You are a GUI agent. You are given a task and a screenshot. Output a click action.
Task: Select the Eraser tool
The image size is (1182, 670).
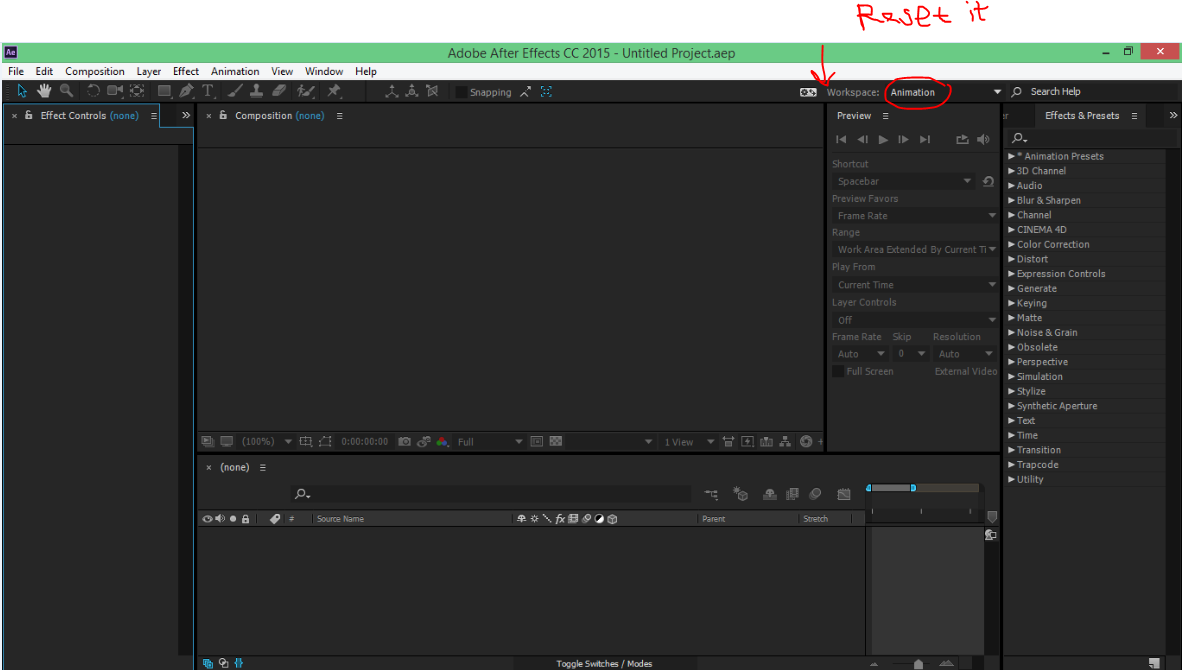(x=278, y=91)
